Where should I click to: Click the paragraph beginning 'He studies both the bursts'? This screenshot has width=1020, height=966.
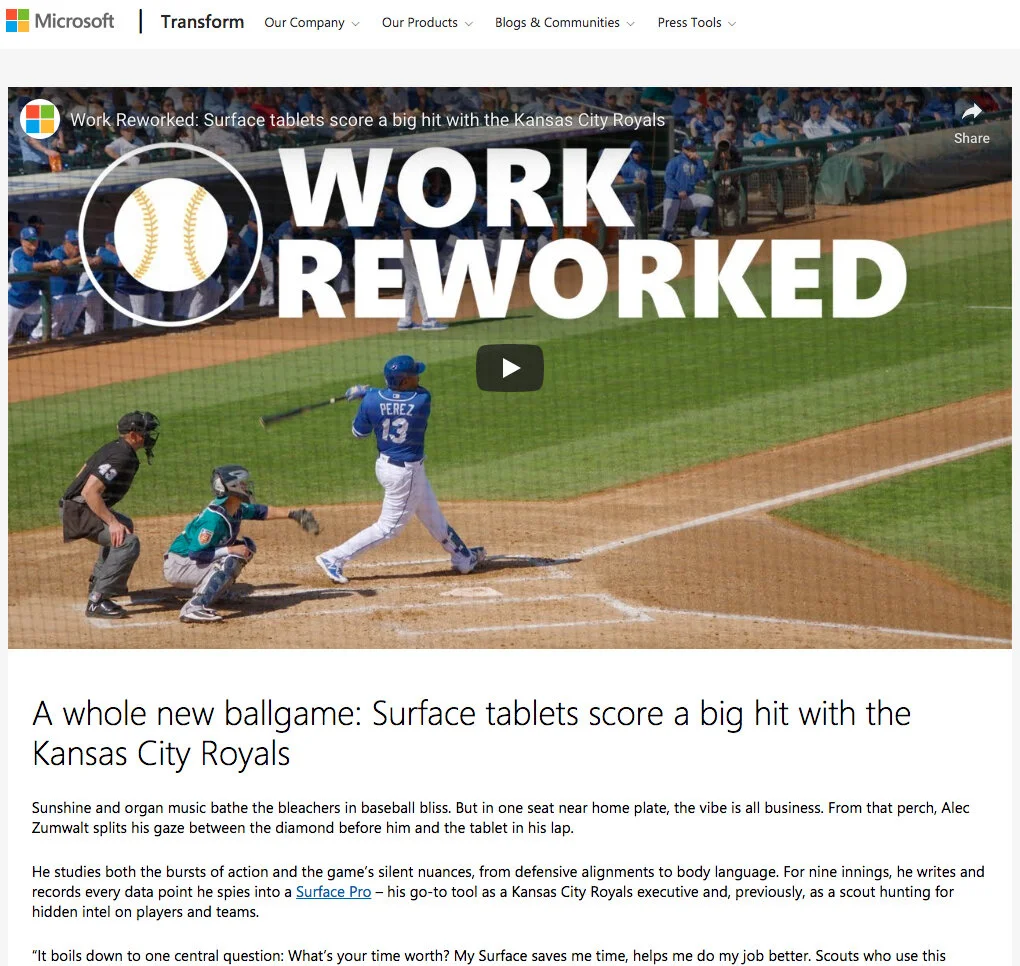(x=508, y=892)
